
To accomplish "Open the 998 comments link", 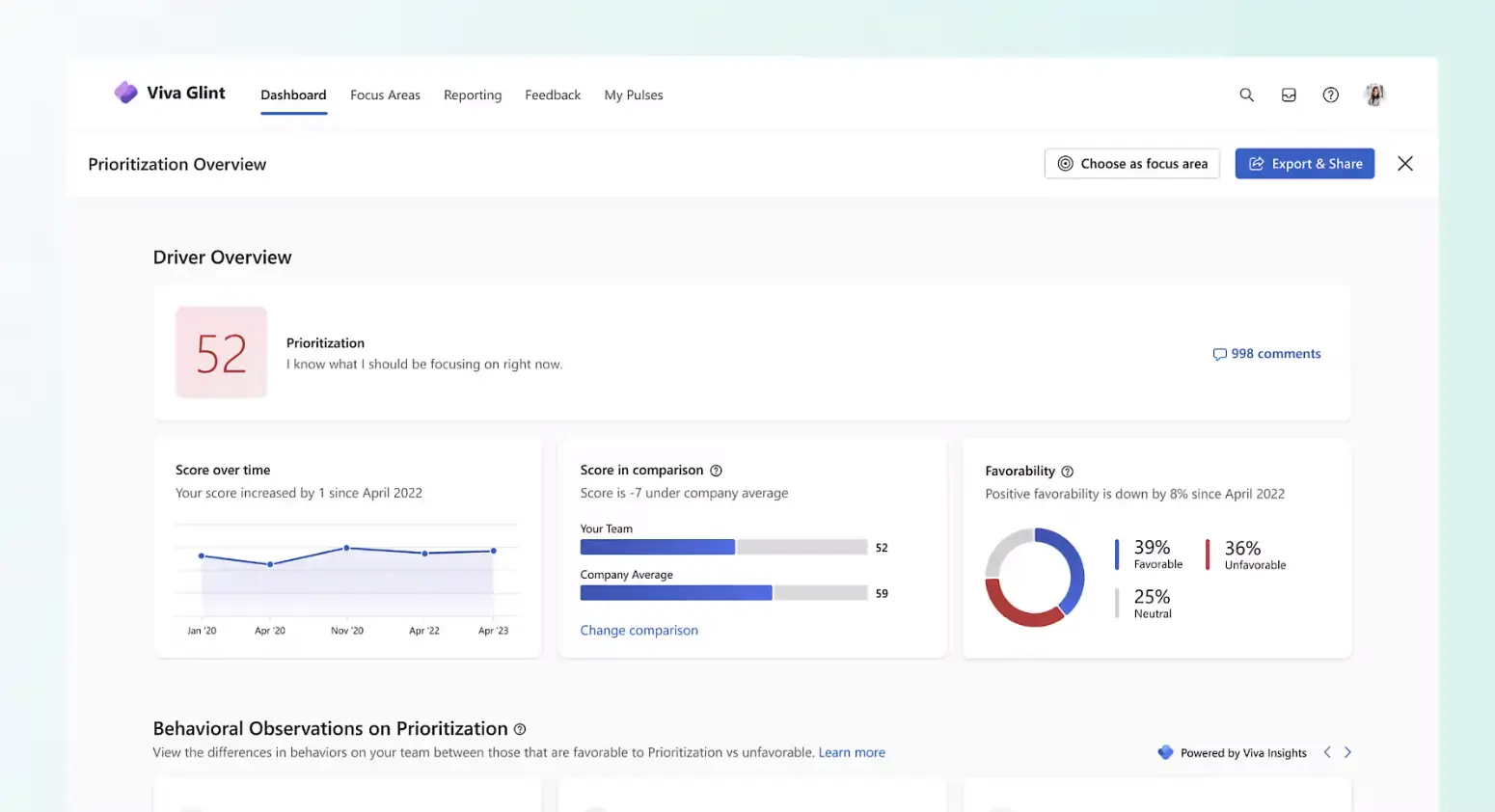I will coord(1276,354).
